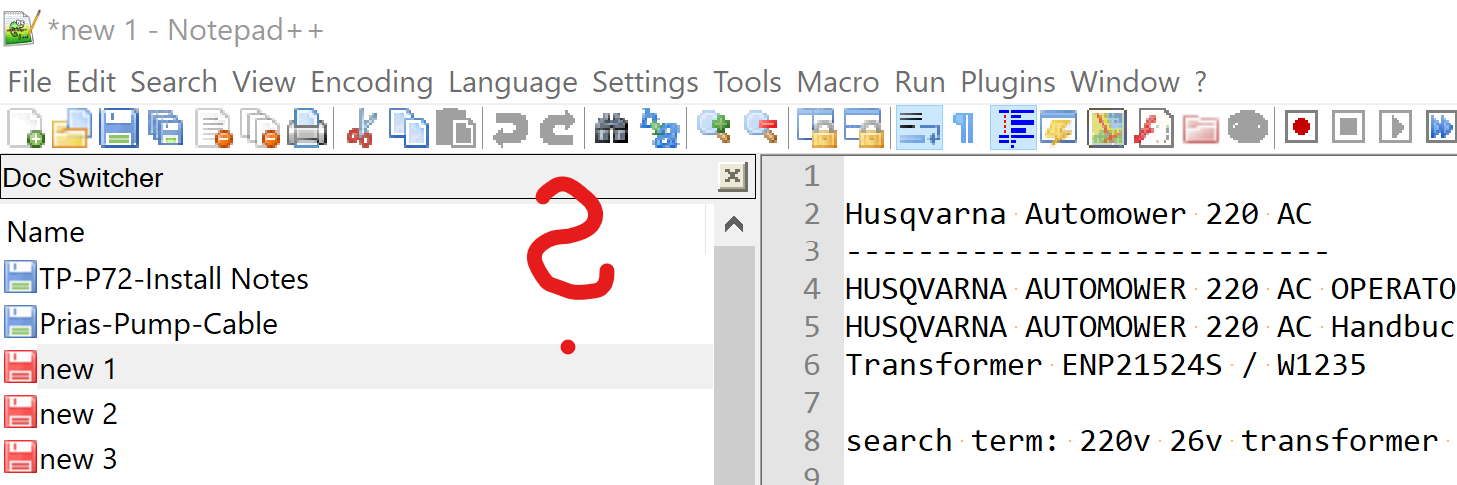Open the View menu
The image size is (1457, 485).
(264, 82)
